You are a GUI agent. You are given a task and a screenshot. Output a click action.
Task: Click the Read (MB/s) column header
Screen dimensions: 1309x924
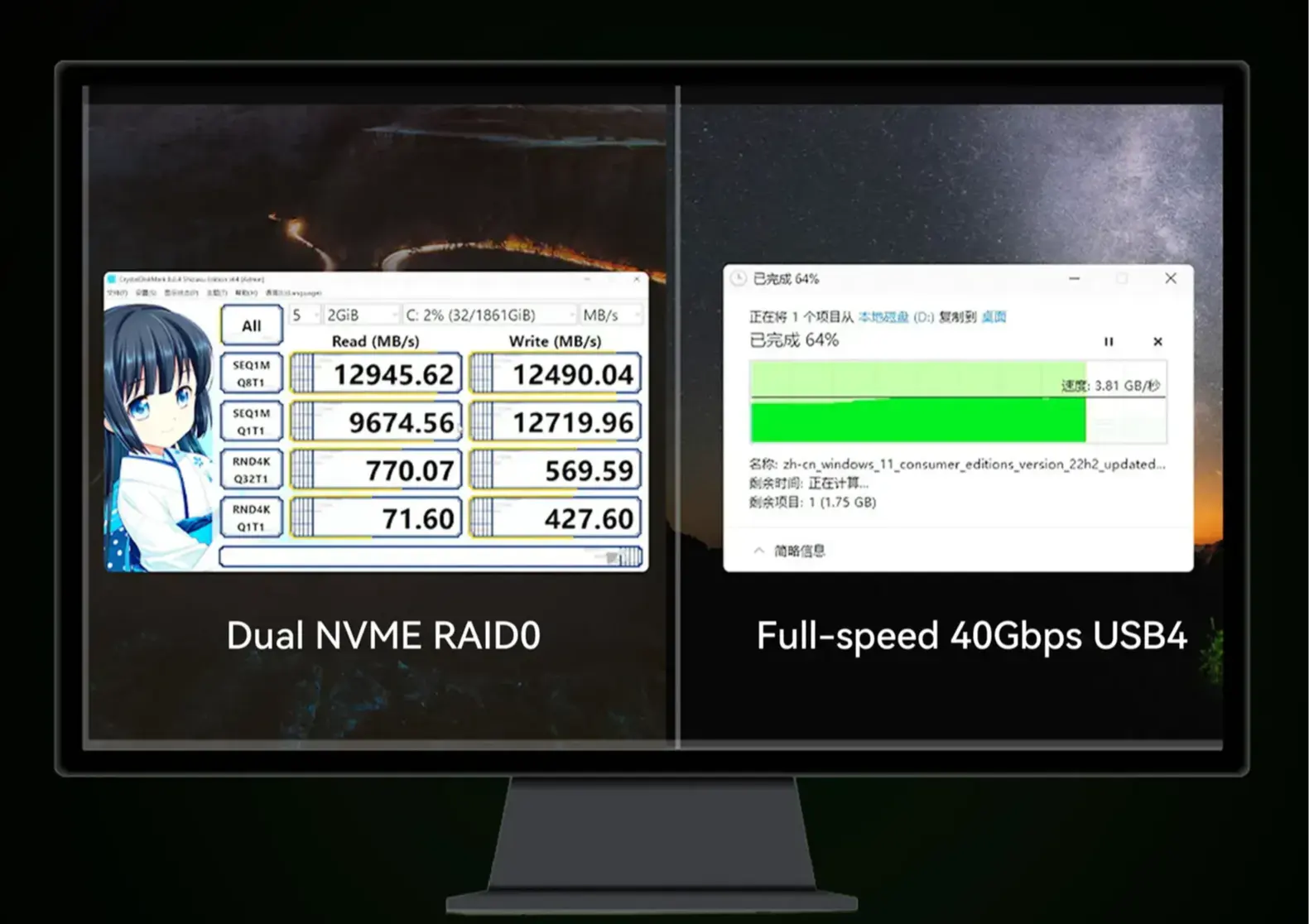coord(375,341)
